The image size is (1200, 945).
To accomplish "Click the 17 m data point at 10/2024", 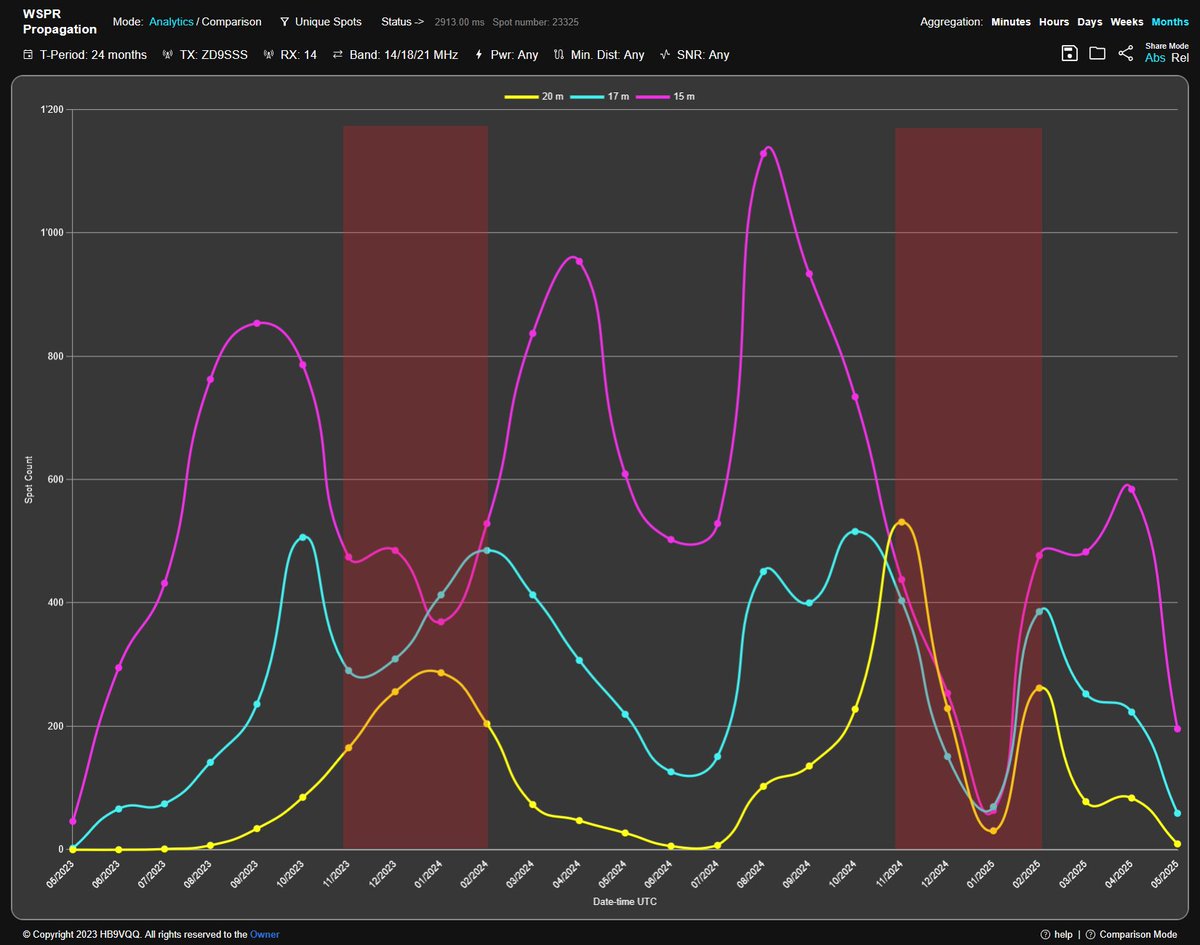I will click(855, 532).
